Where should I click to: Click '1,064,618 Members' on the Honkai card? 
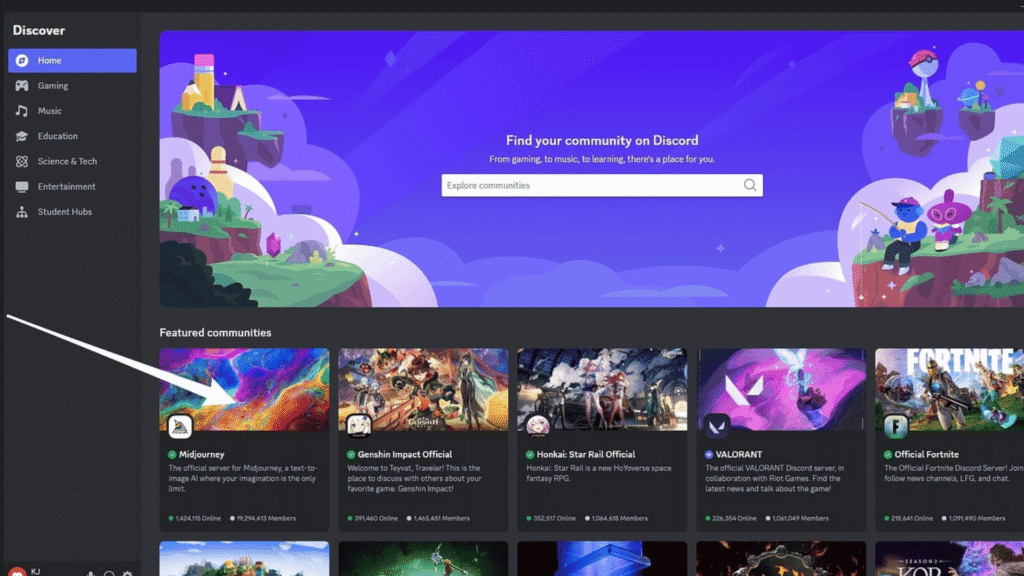tap(616, 519)
